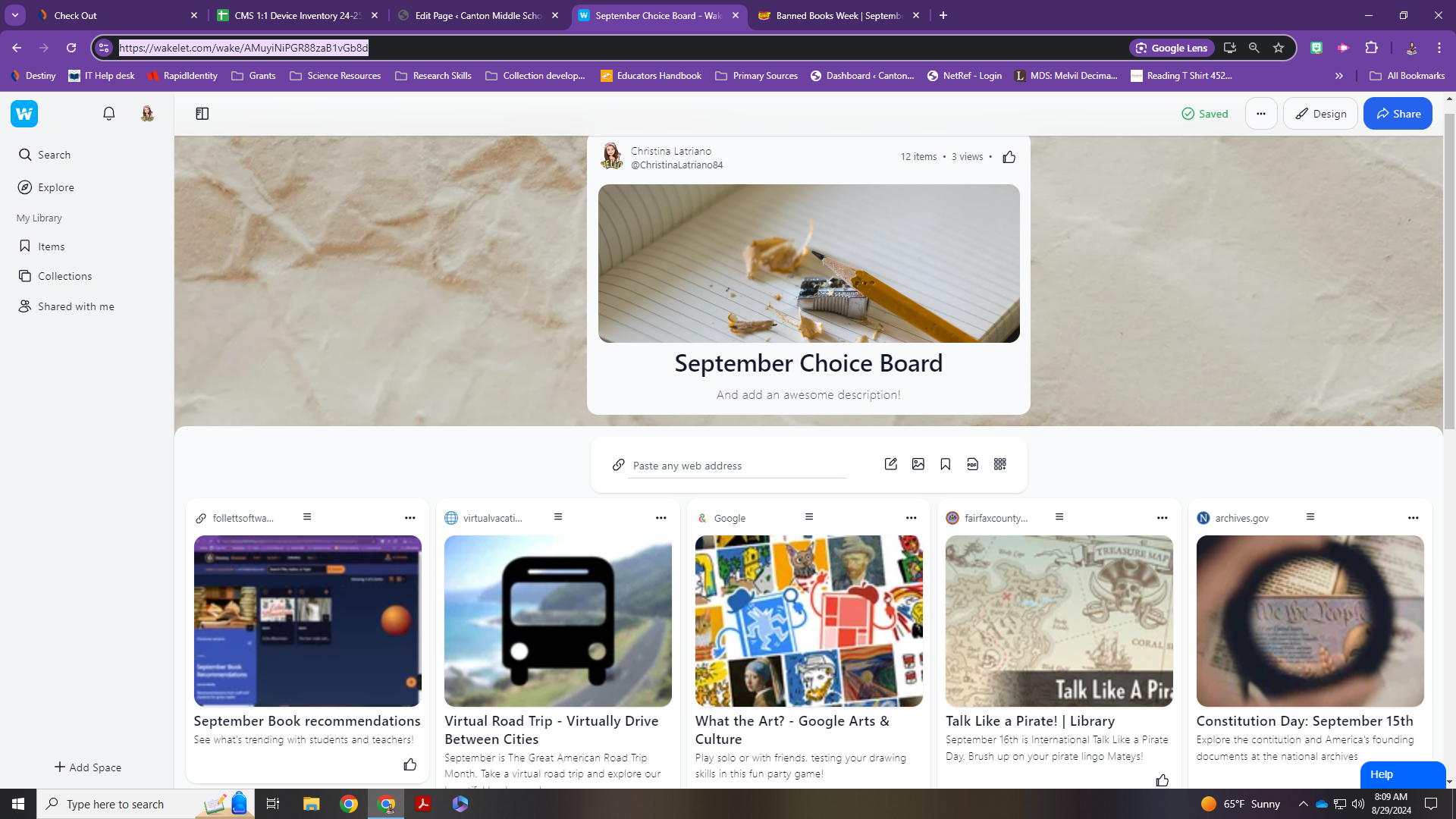Click the add bookmark icon
The width and height of the screenshot is (1456, 819).
(x=945, y=464)
